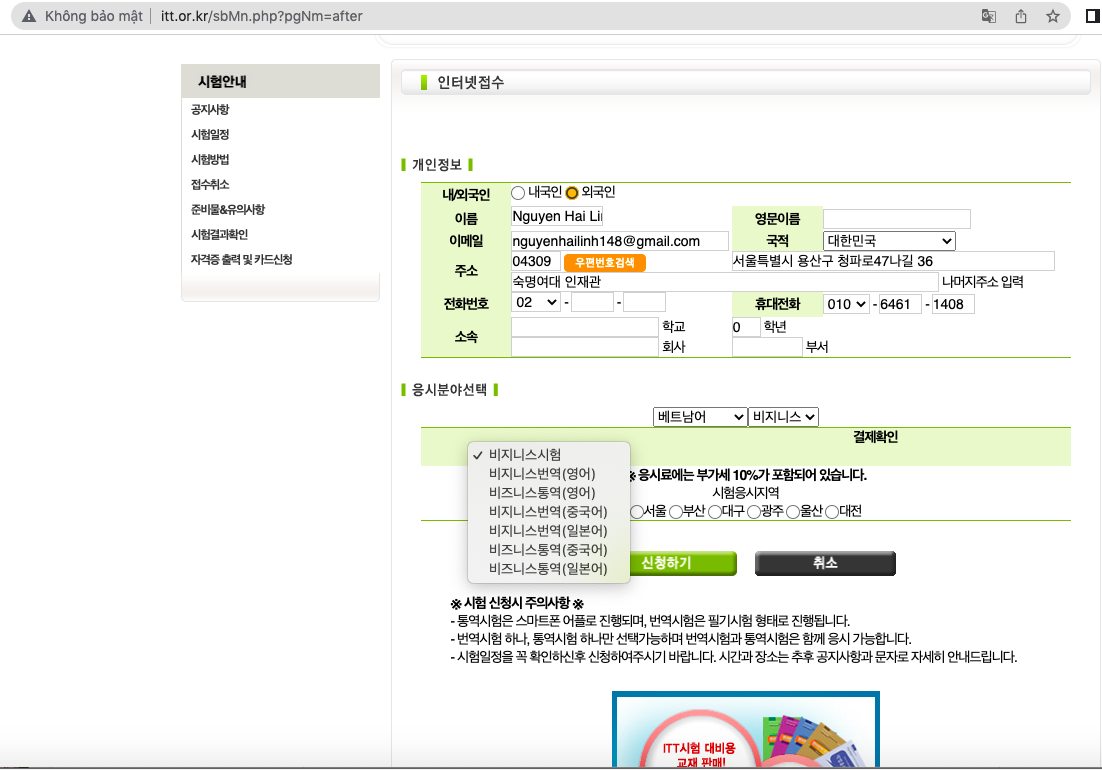Open the browser side panel icon
This screenshot has height=770, width=1102.
pyautogui.click(x=1092, y=16)
